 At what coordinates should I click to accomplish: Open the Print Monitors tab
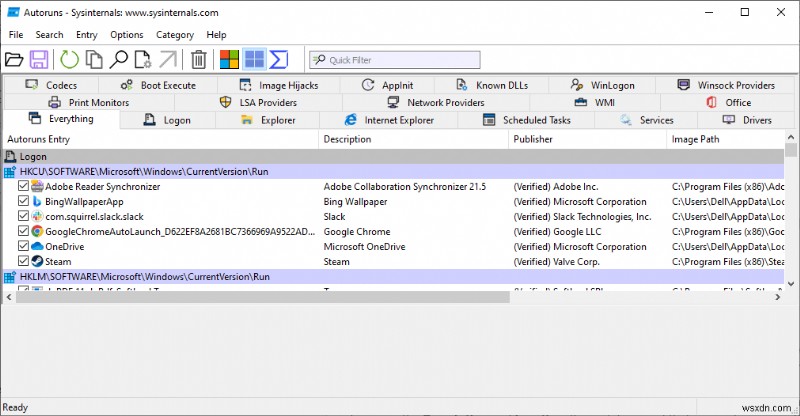pyautogui.click(x=89, y=102)
